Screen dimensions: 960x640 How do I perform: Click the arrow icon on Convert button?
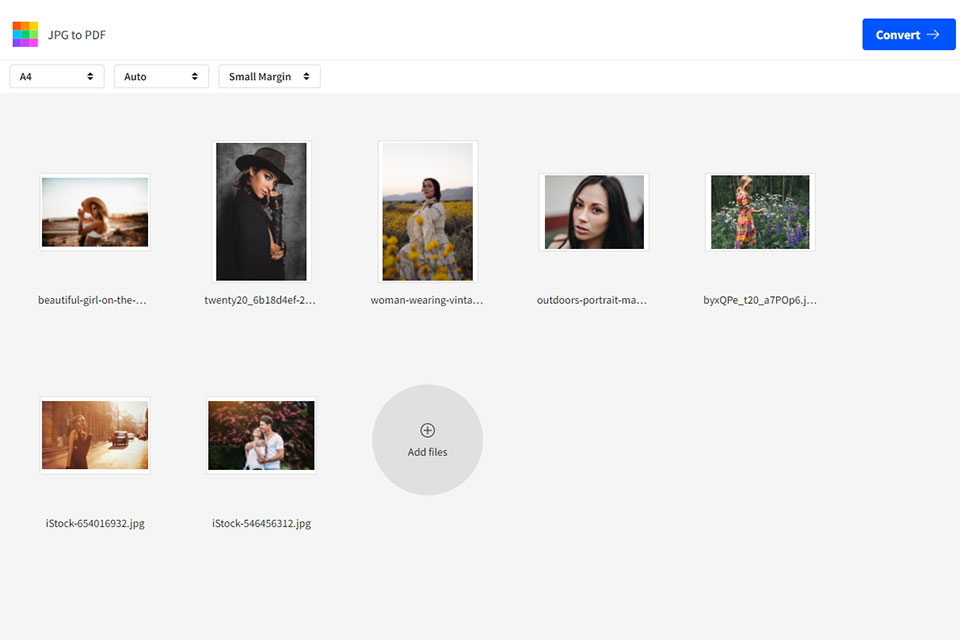coord(932,34)
